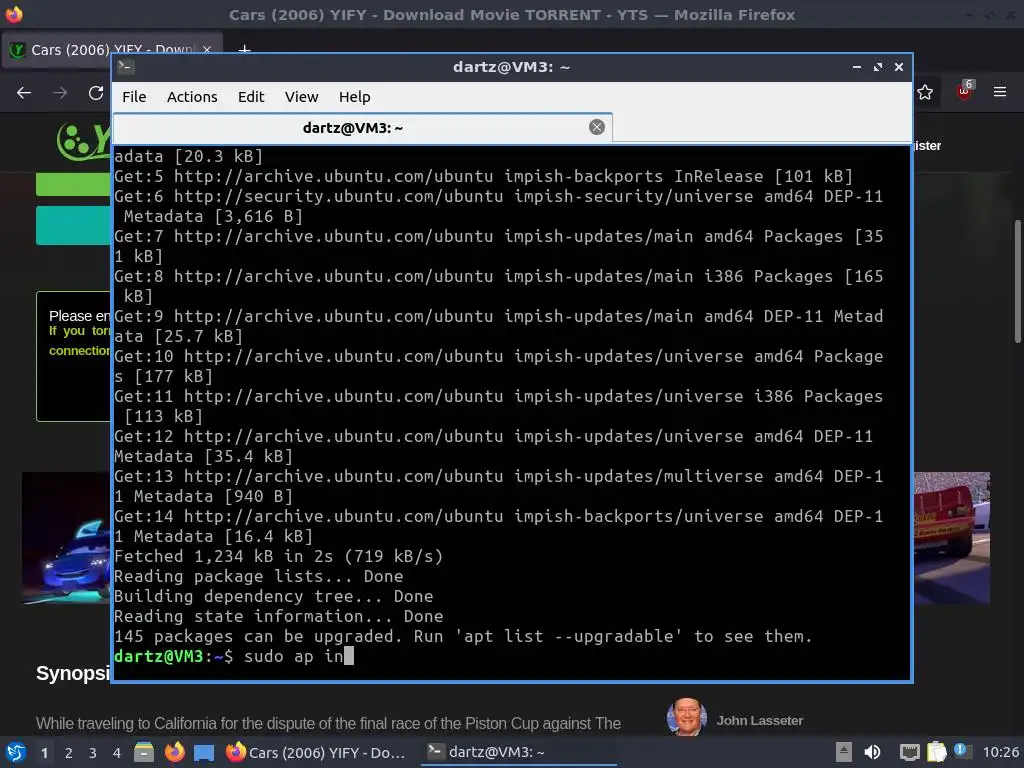1024x768 pixels.
Task: Click 'Building dependency tree... Done' text
Action: (x=274, y=596)
